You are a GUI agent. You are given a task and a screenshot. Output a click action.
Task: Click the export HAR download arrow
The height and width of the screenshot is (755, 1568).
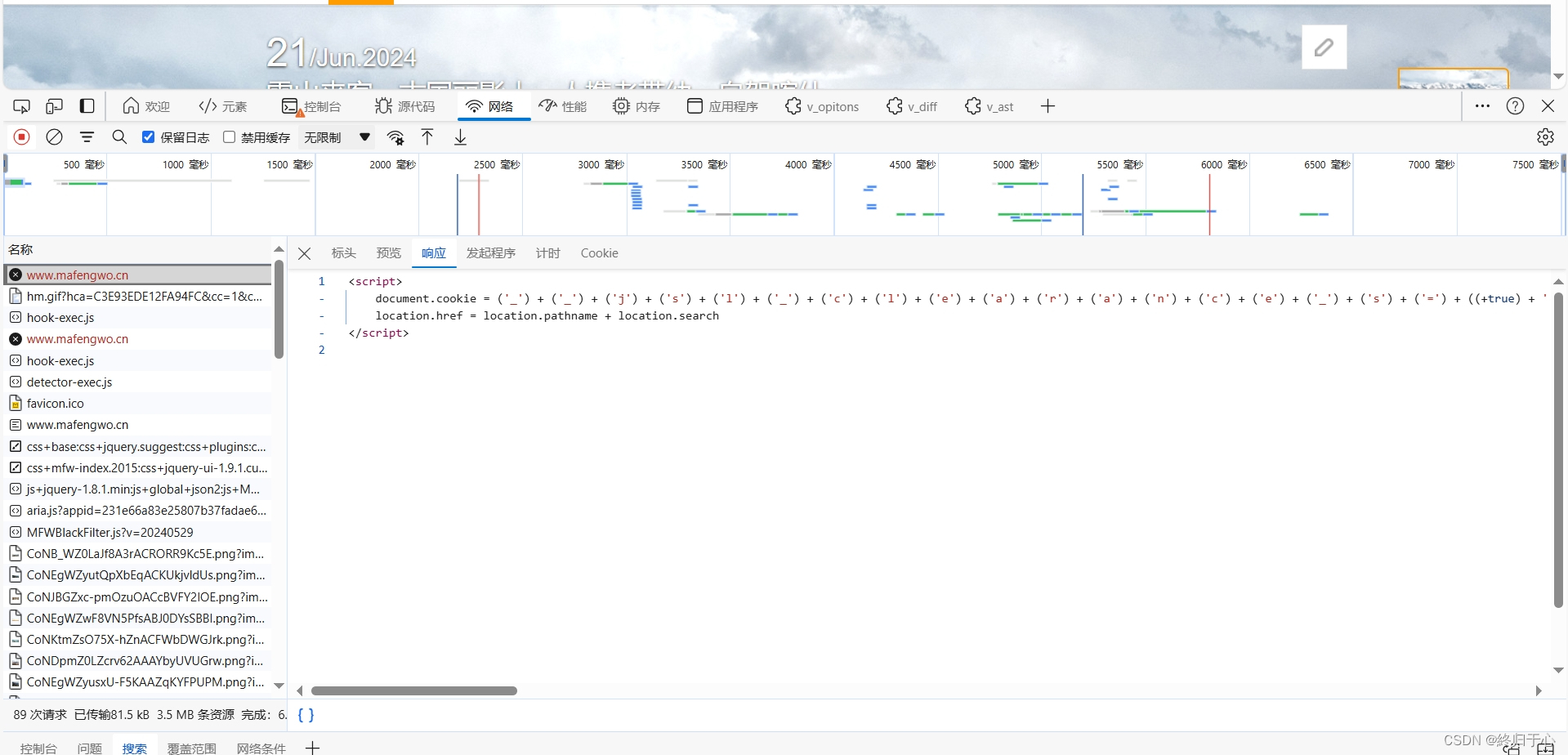point(461,137)
